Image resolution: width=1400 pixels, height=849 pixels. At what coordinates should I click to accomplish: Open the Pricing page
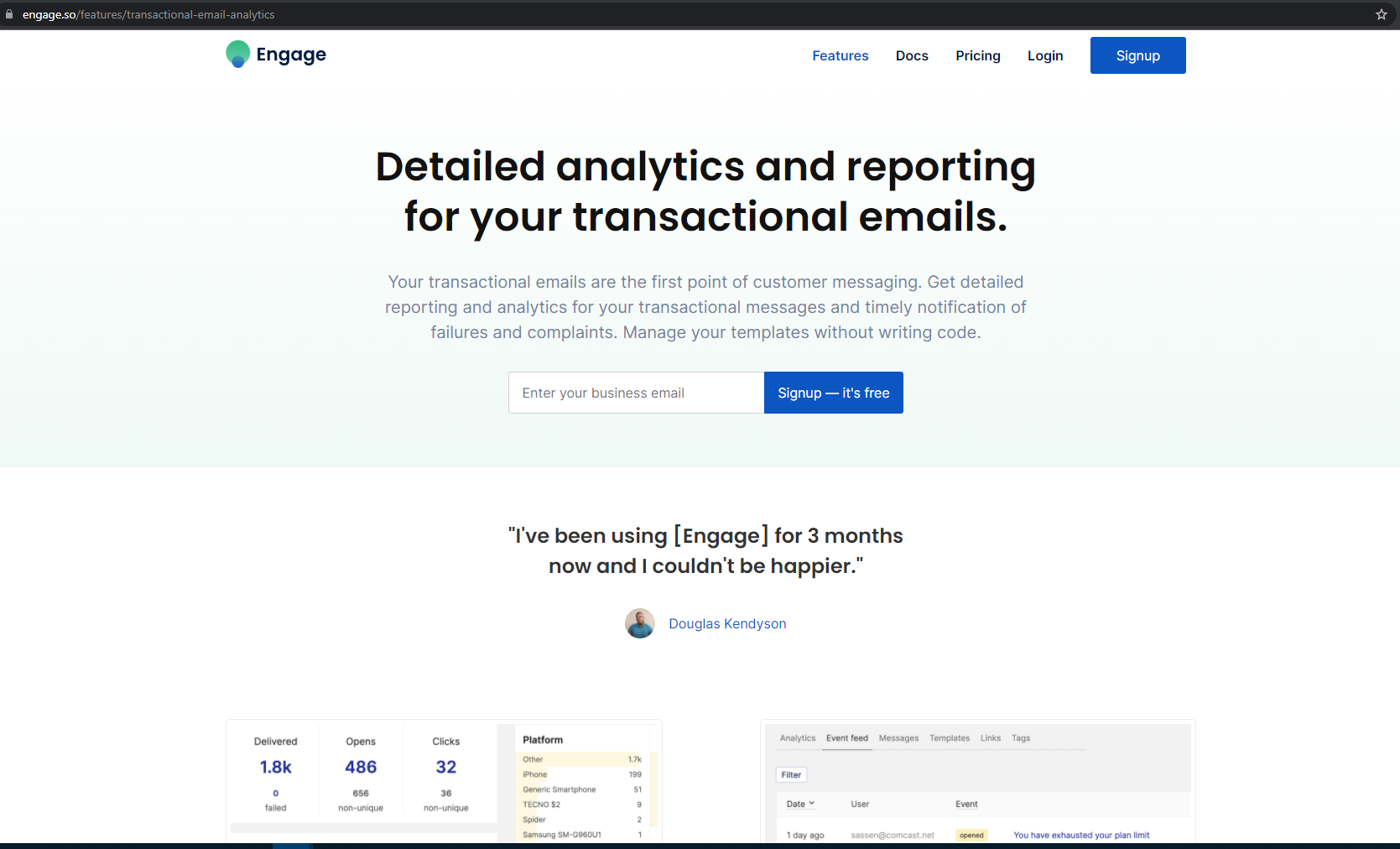(x=977, y=55)
